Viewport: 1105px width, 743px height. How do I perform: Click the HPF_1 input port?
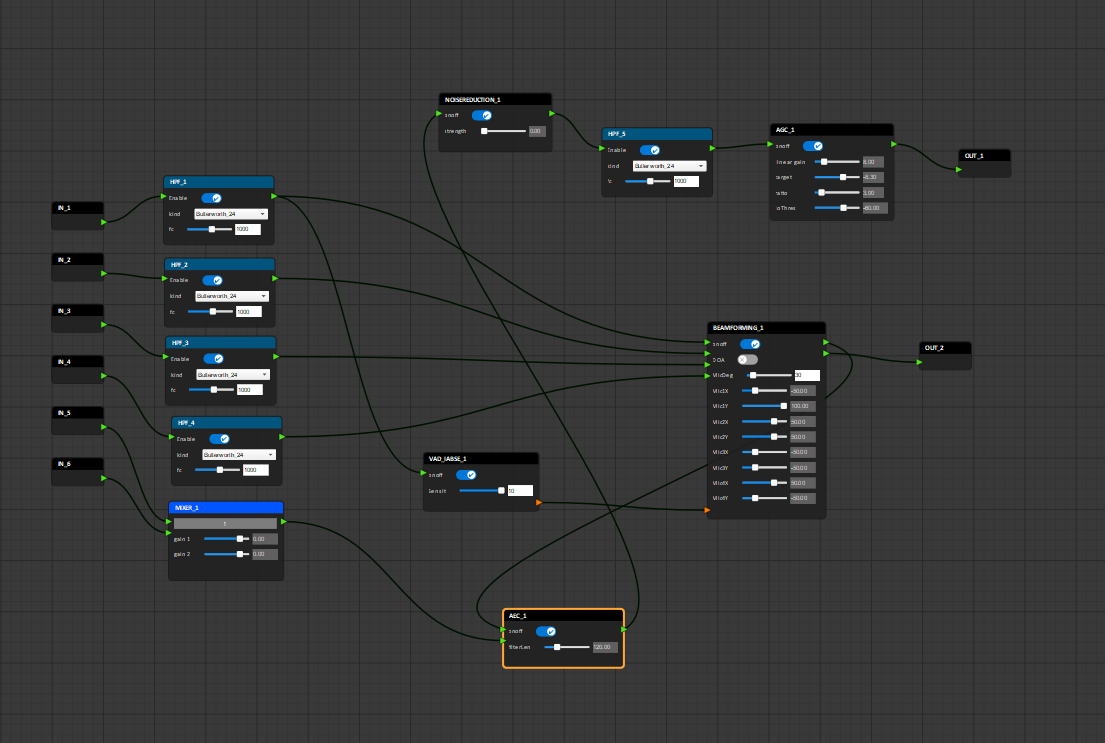click(x=164, y=197)
